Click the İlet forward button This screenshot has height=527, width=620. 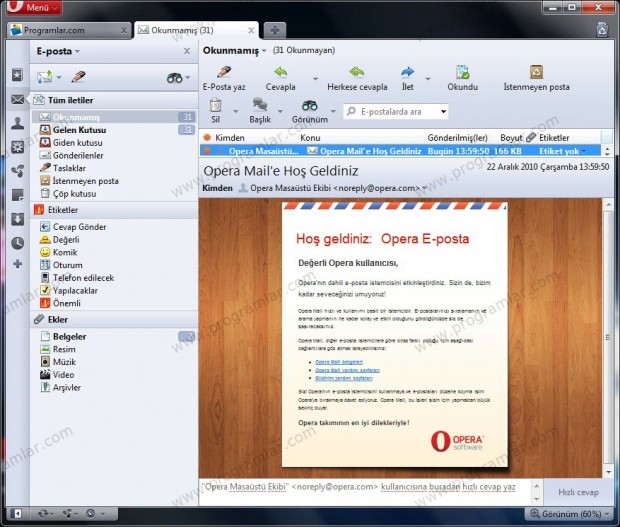(x=408, y=79)
